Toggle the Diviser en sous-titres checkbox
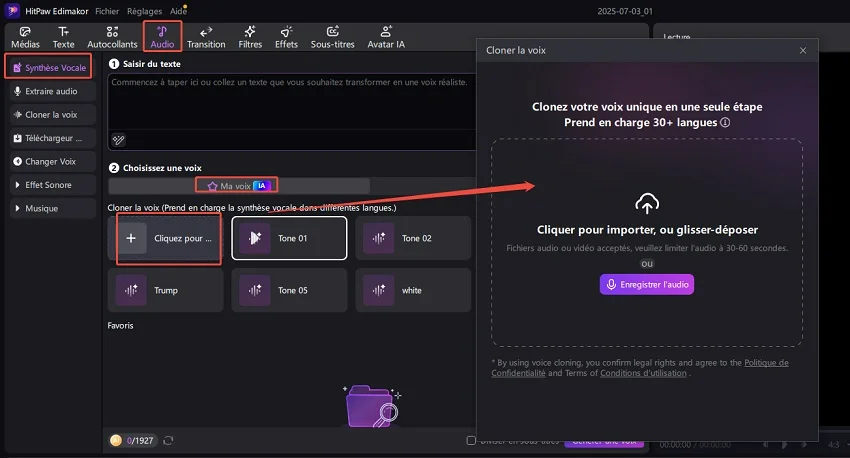850x458 pixels. click(472, 440)
